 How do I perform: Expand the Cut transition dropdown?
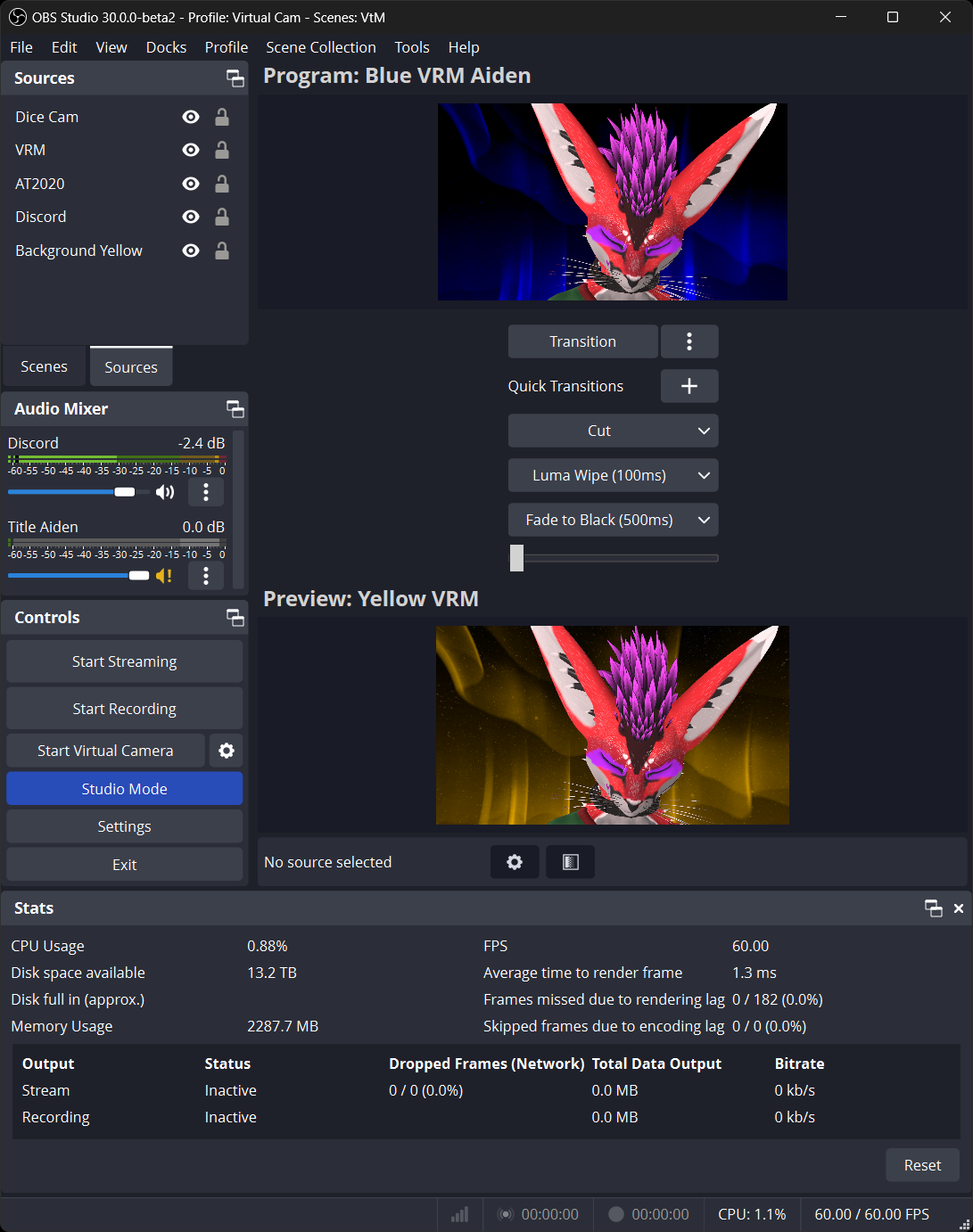[613, 431]
